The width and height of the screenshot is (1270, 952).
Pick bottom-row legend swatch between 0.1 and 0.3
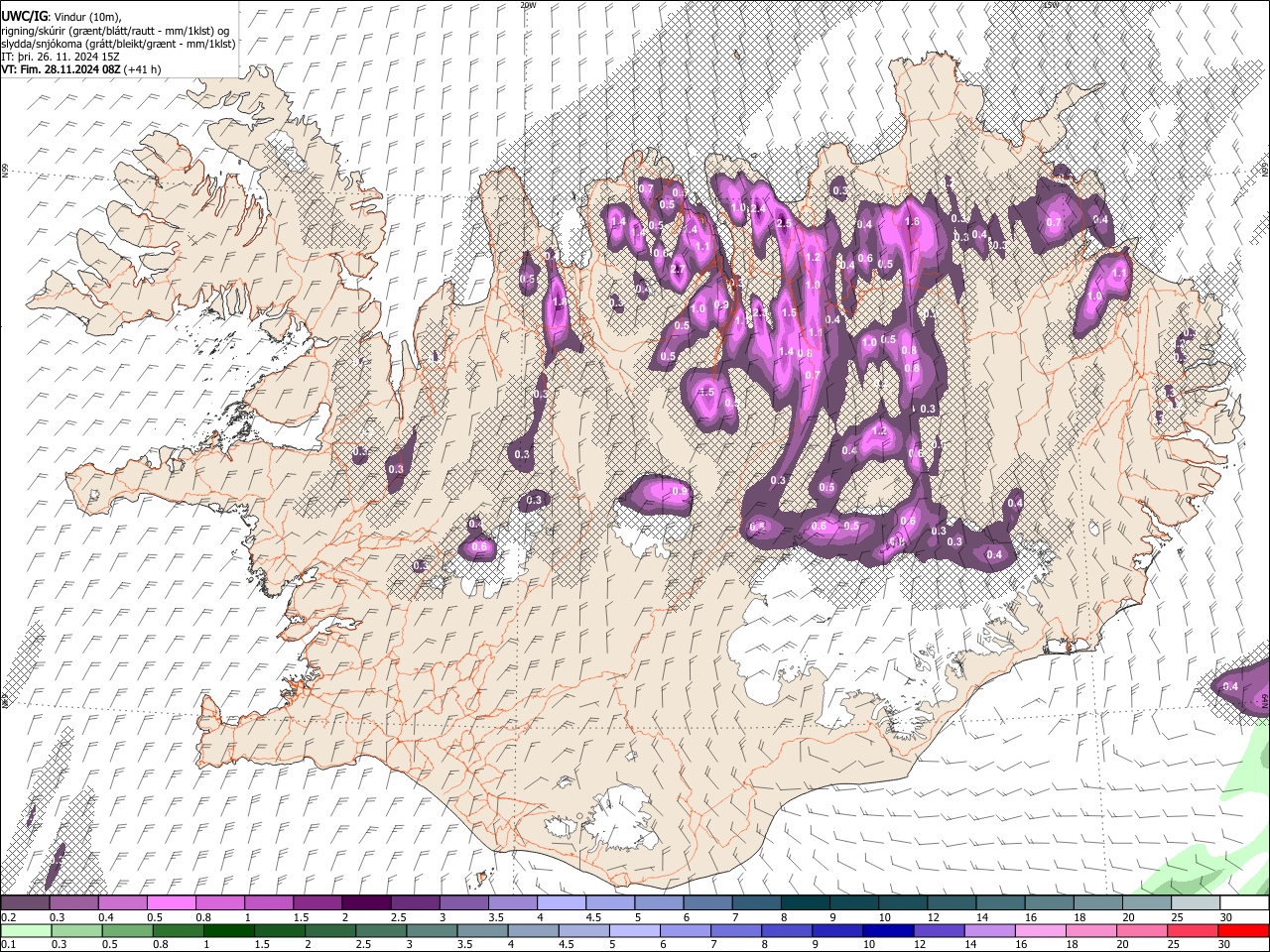tap(26, 930)
